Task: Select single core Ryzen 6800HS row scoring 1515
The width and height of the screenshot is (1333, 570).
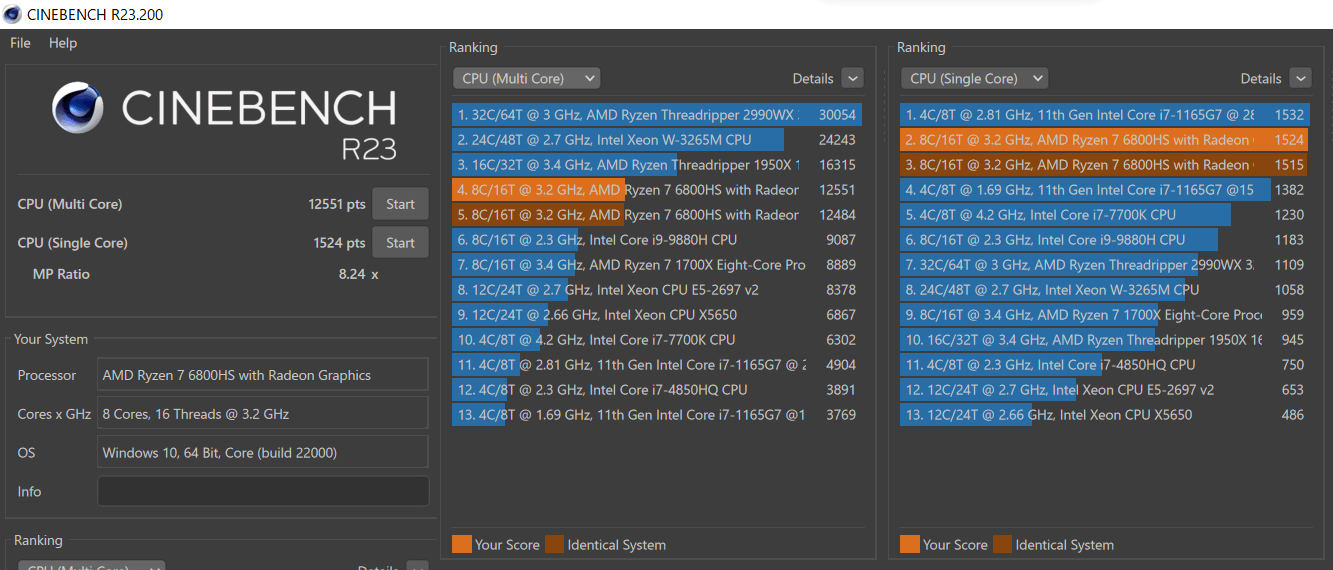Action: [1105, 165]
